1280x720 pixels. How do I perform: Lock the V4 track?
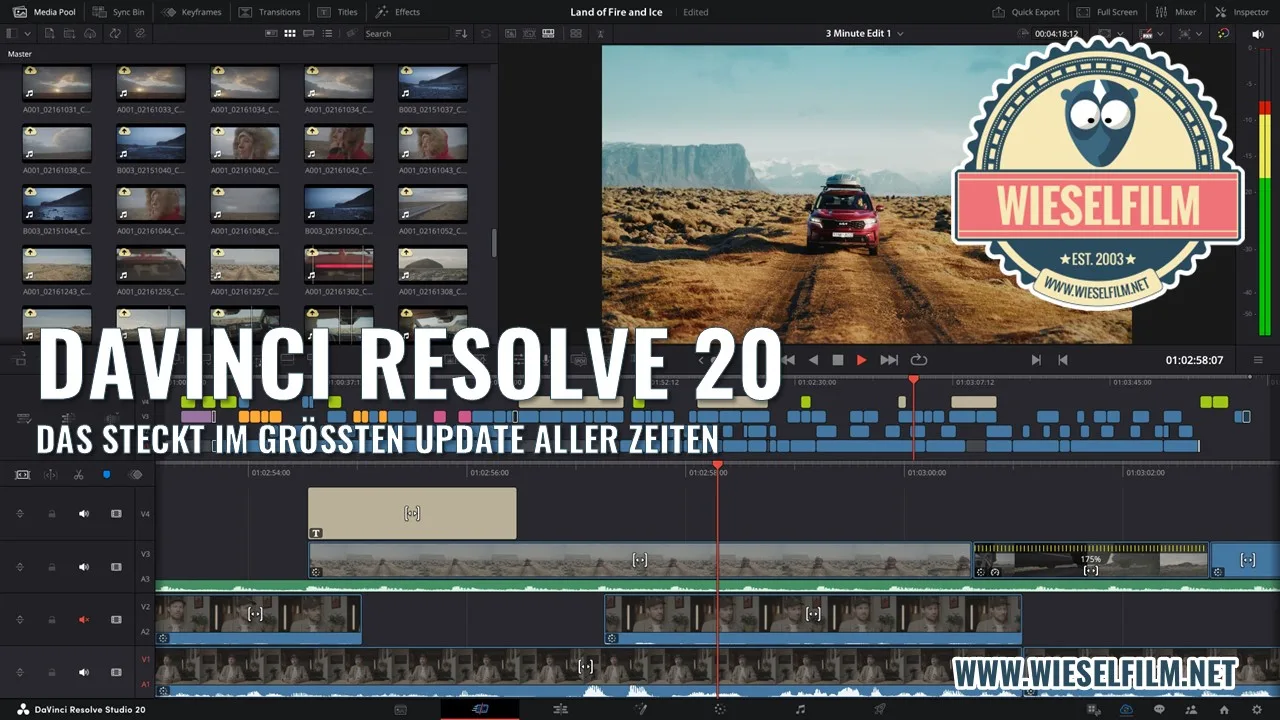tap(52, 514)
